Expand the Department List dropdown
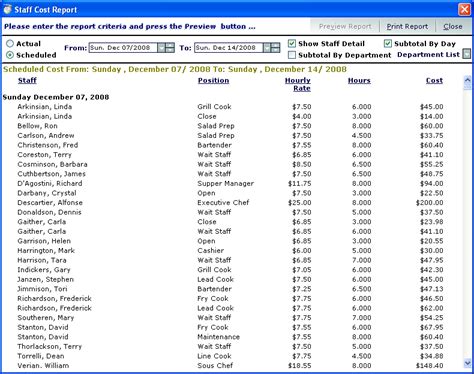The height and width of the screenshot is (374, 474). pos(467,54)
